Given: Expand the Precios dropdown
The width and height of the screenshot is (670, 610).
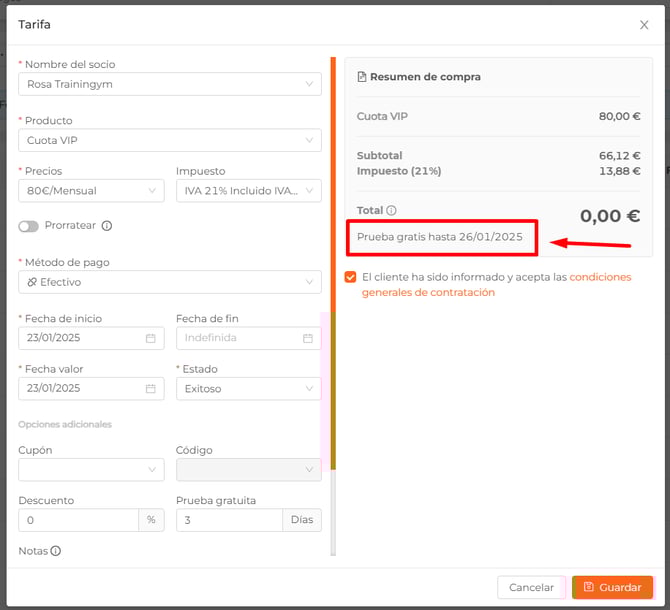Looking at the screenshot, I should (91, 190).
